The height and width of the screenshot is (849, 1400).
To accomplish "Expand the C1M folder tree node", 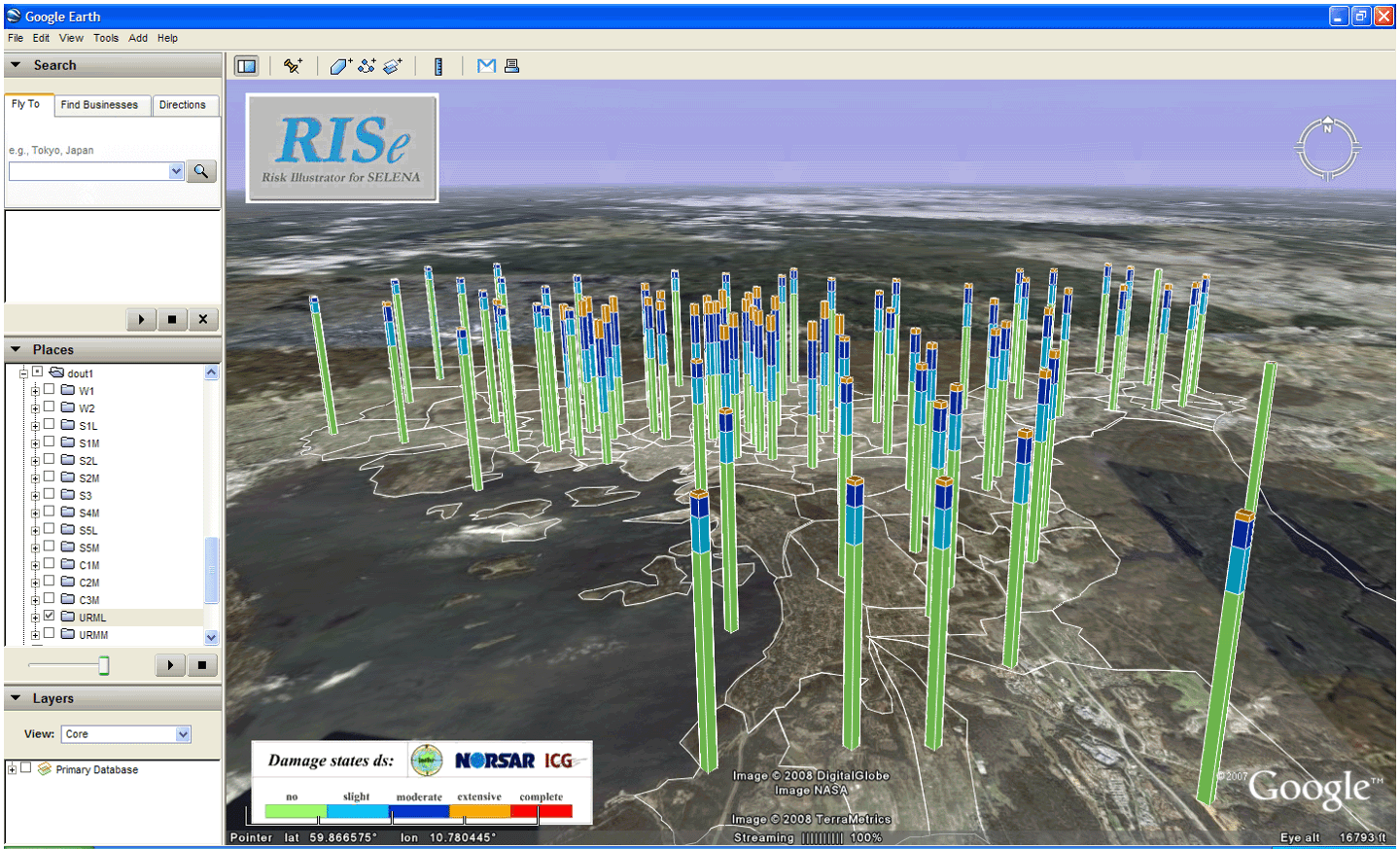I will pyautogui.click(x=35, y=565).
